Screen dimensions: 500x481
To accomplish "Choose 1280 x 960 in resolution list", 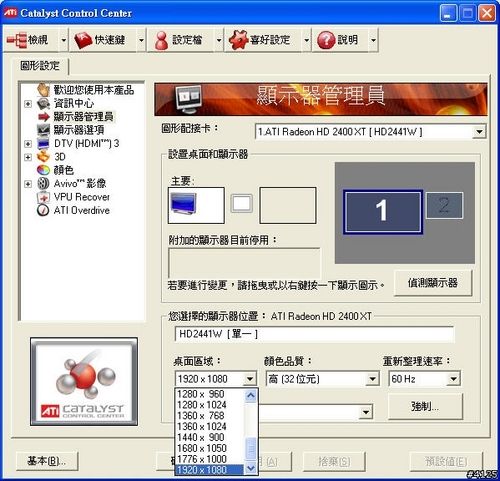I will 210,394.
